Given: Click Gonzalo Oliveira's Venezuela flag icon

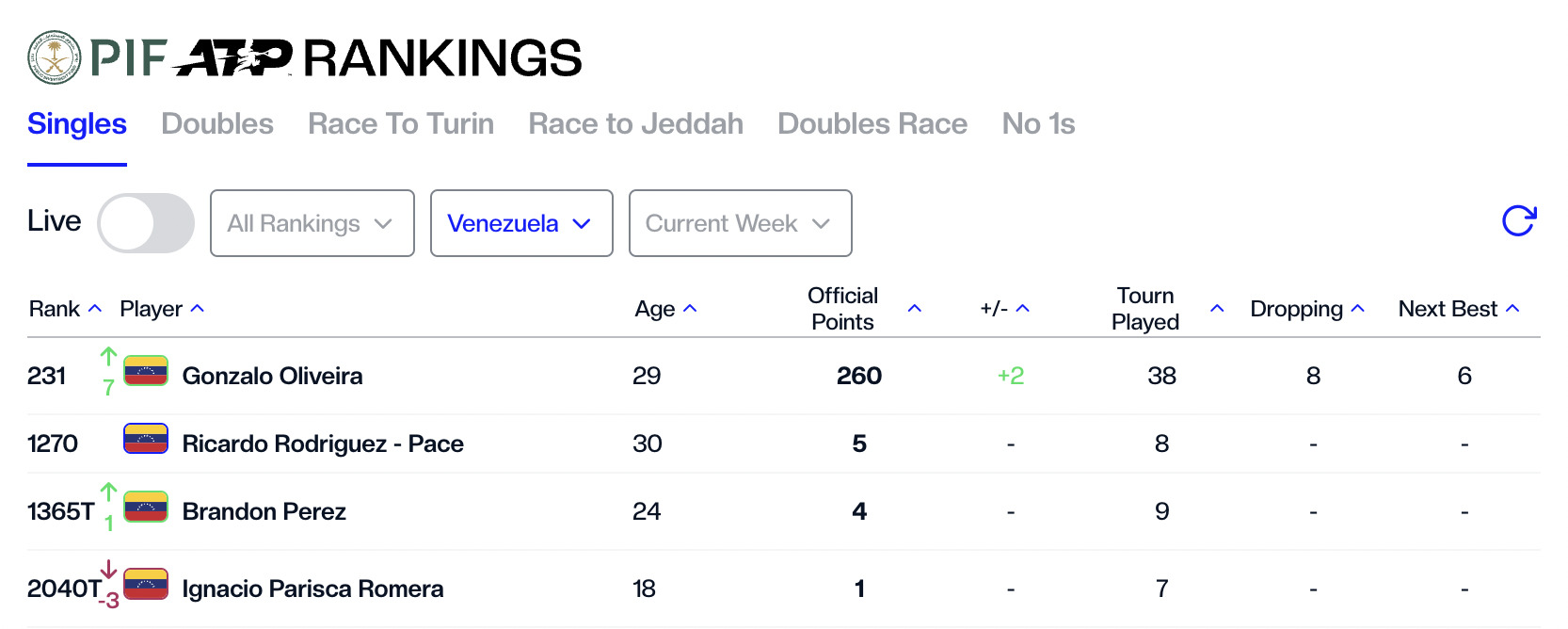Looking at the screenshot, I should point(146,371).
